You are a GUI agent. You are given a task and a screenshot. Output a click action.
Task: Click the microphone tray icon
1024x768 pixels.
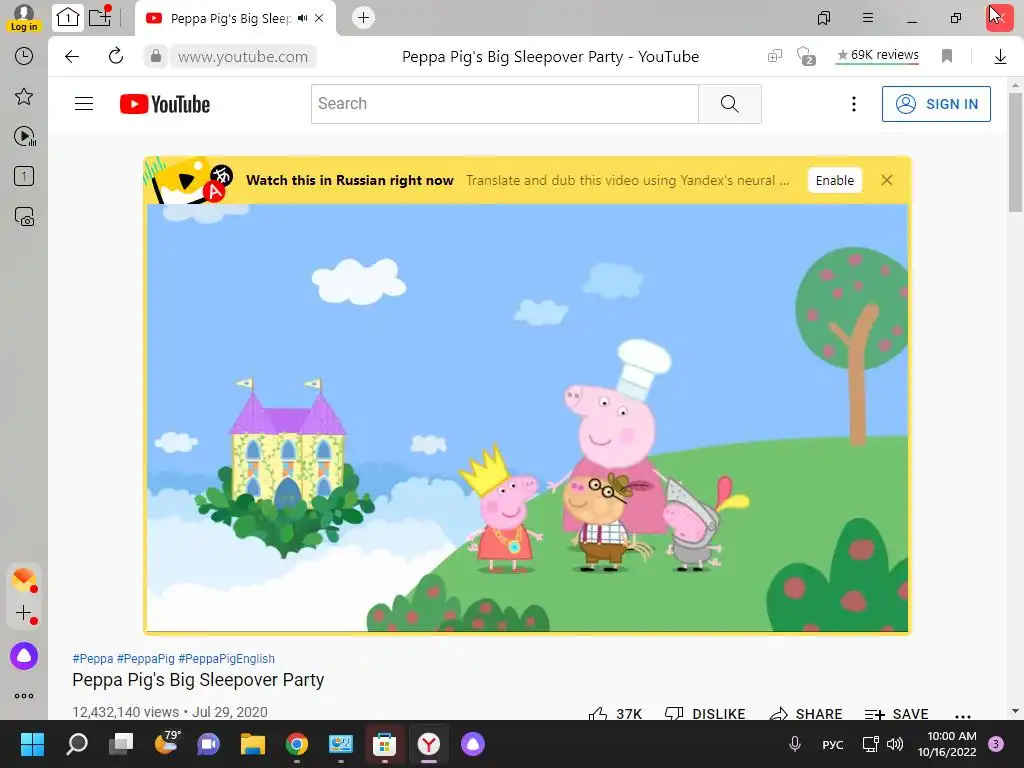pos(795,744)
